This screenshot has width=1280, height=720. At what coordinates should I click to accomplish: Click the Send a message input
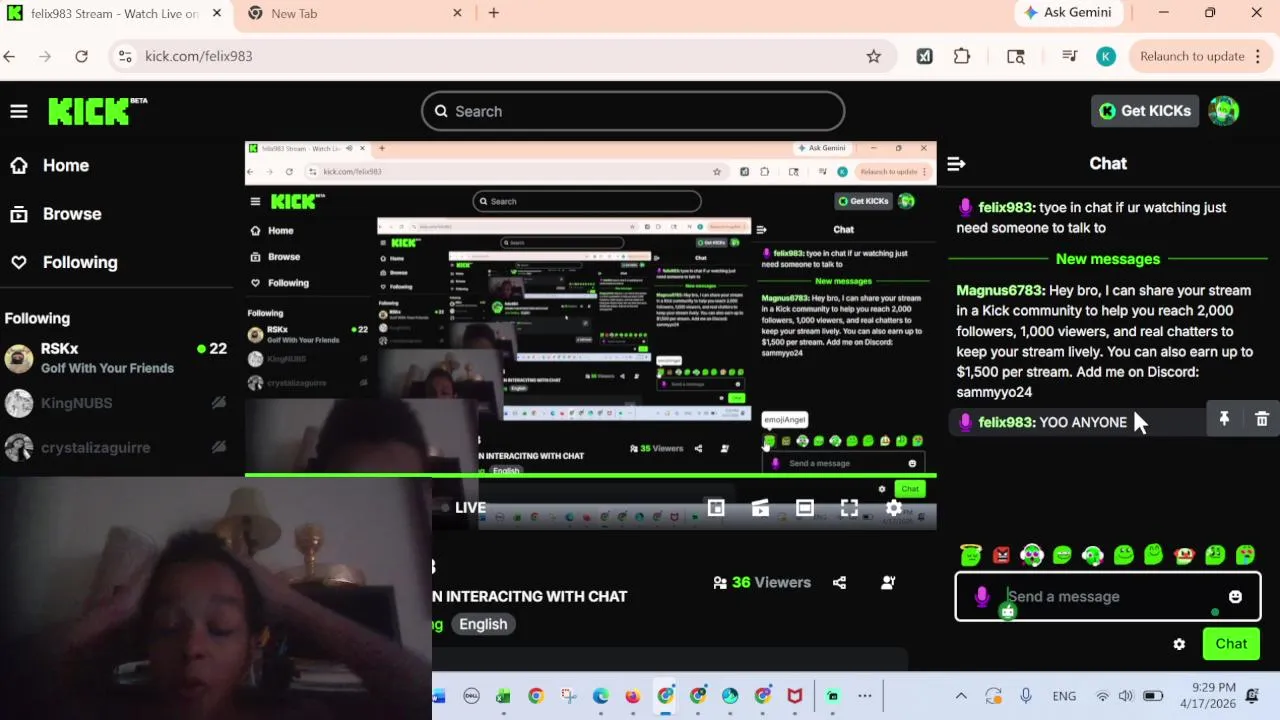pyautogui.click(x=1108, y=596)
